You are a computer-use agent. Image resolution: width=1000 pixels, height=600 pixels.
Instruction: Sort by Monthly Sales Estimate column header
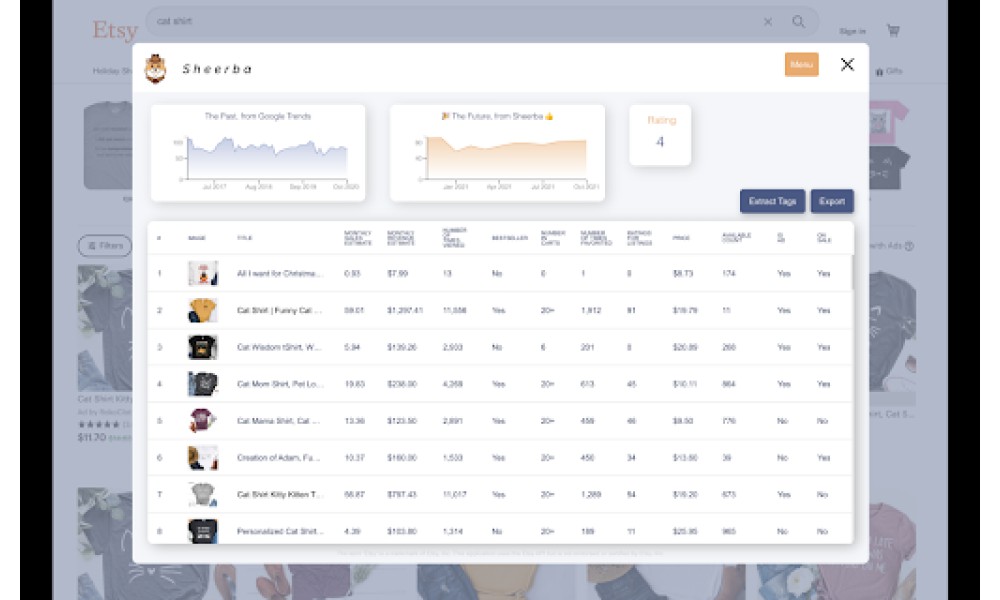tap(358, 238)
